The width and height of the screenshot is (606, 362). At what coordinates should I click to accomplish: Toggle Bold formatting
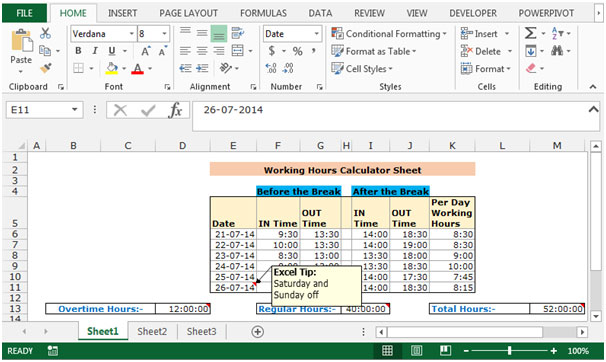click(x=78, y=51)
